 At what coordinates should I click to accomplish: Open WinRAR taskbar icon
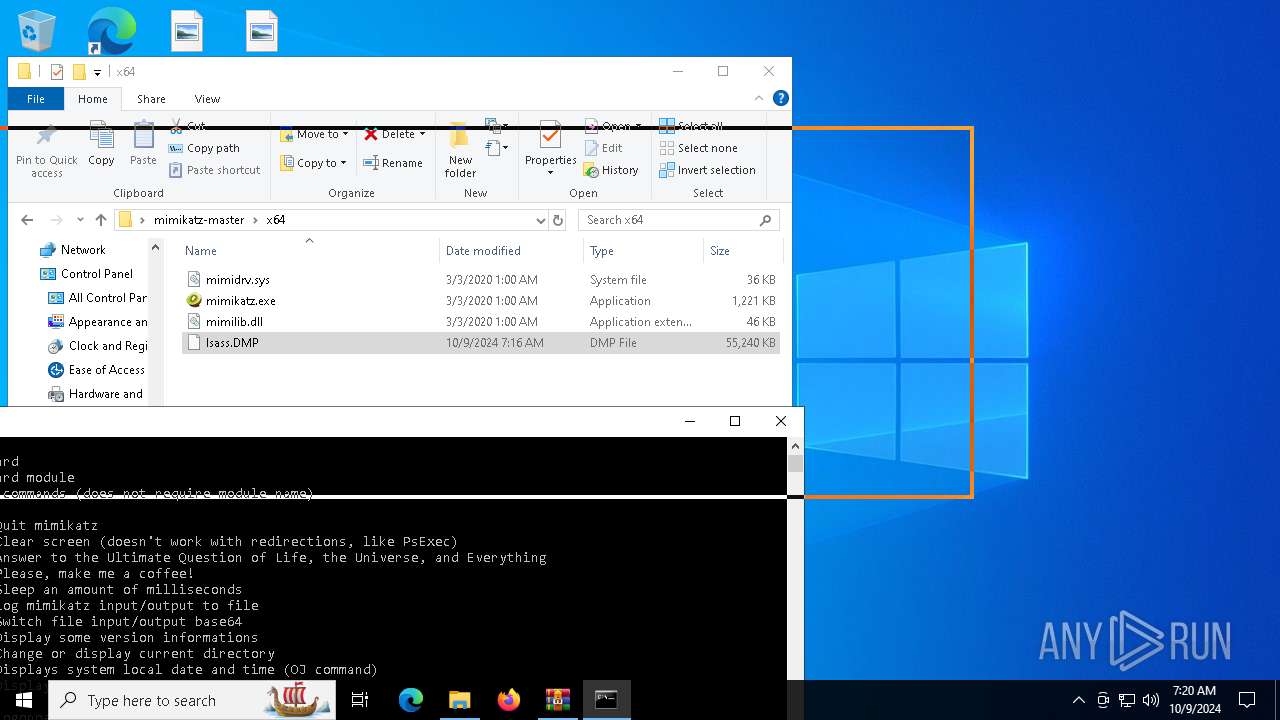558,700
